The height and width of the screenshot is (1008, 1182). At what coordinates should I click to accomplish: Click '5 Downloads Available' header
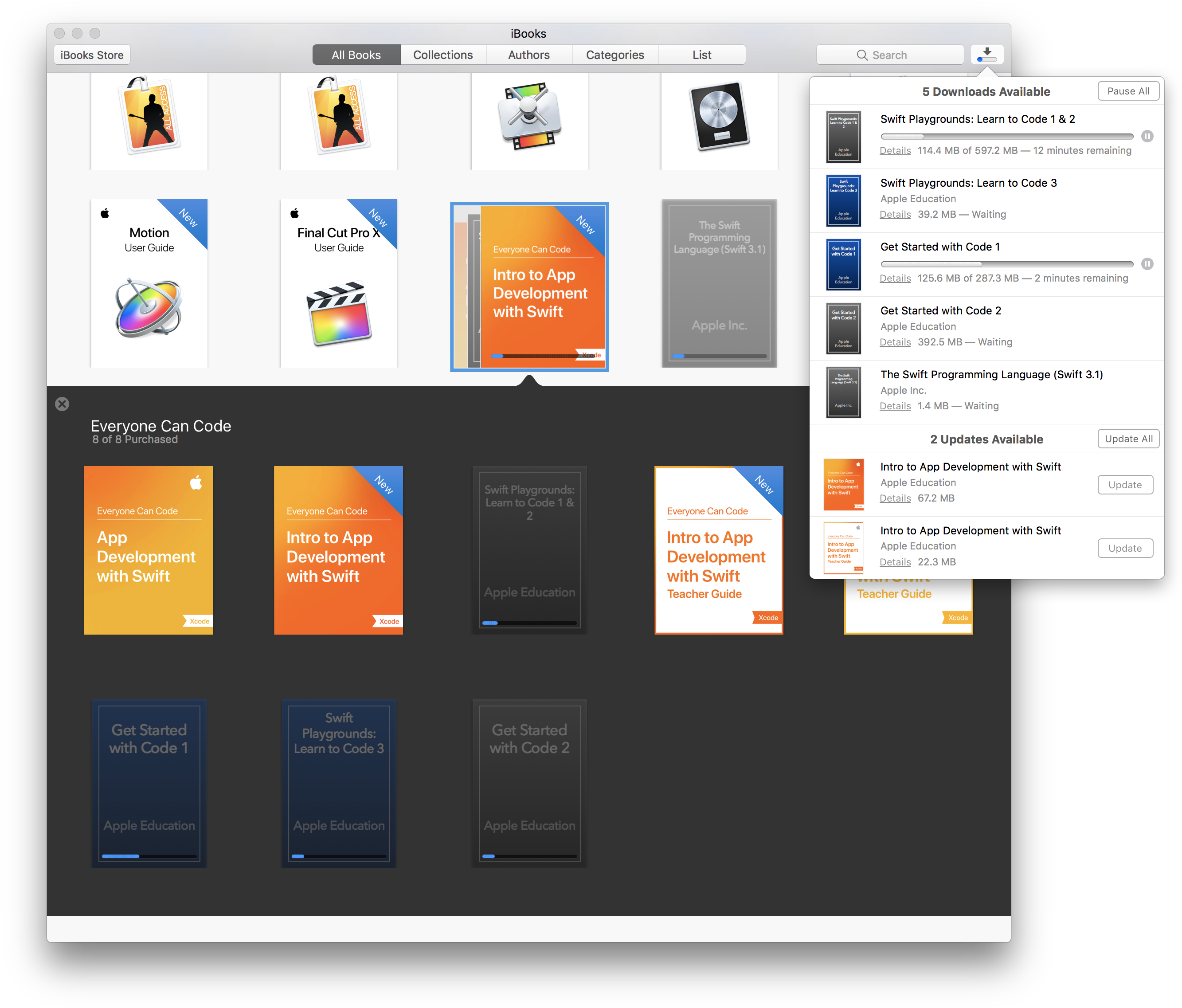(986, 91)
